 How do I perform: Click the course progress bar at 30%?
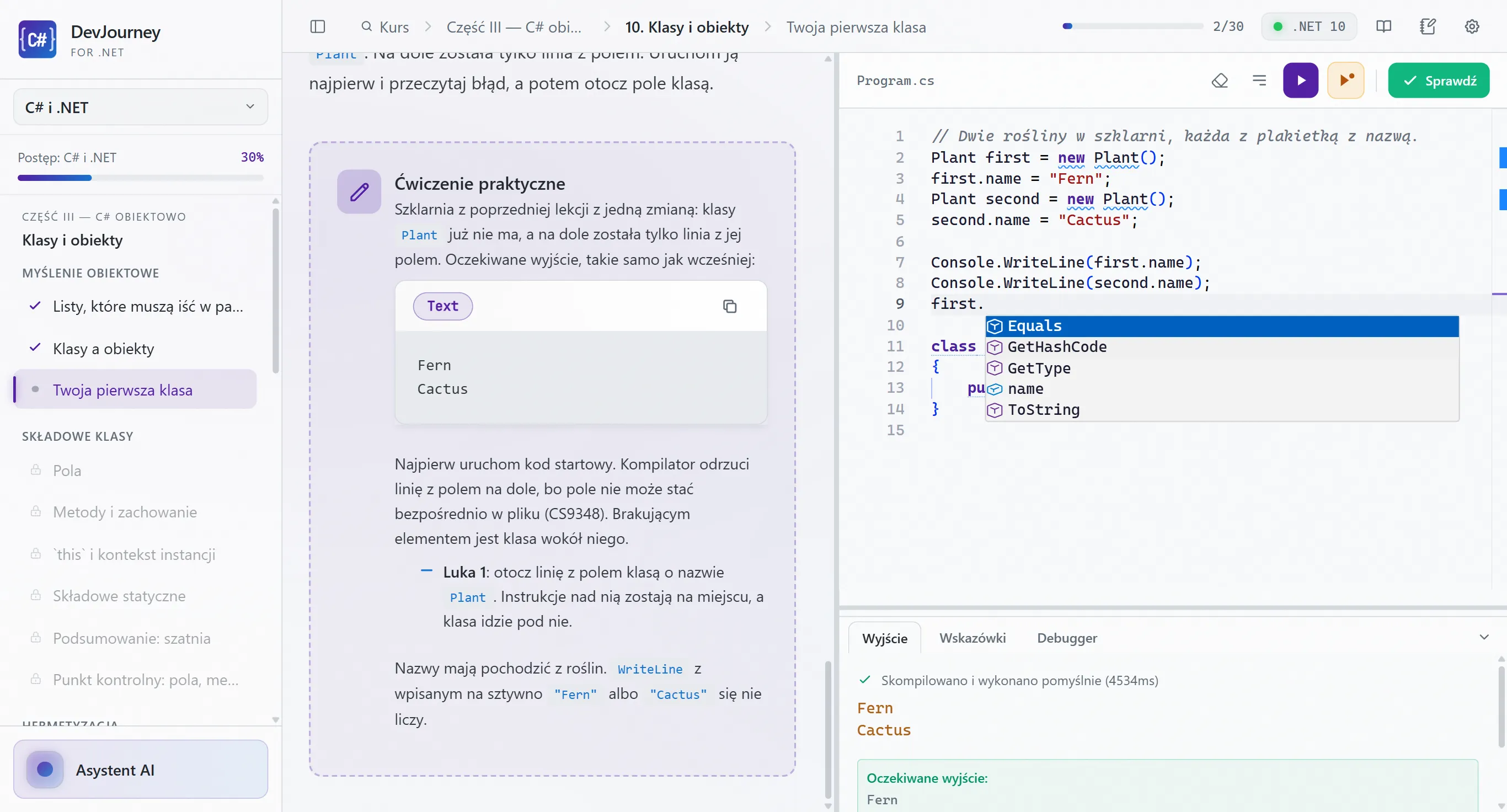pos(141,178)
